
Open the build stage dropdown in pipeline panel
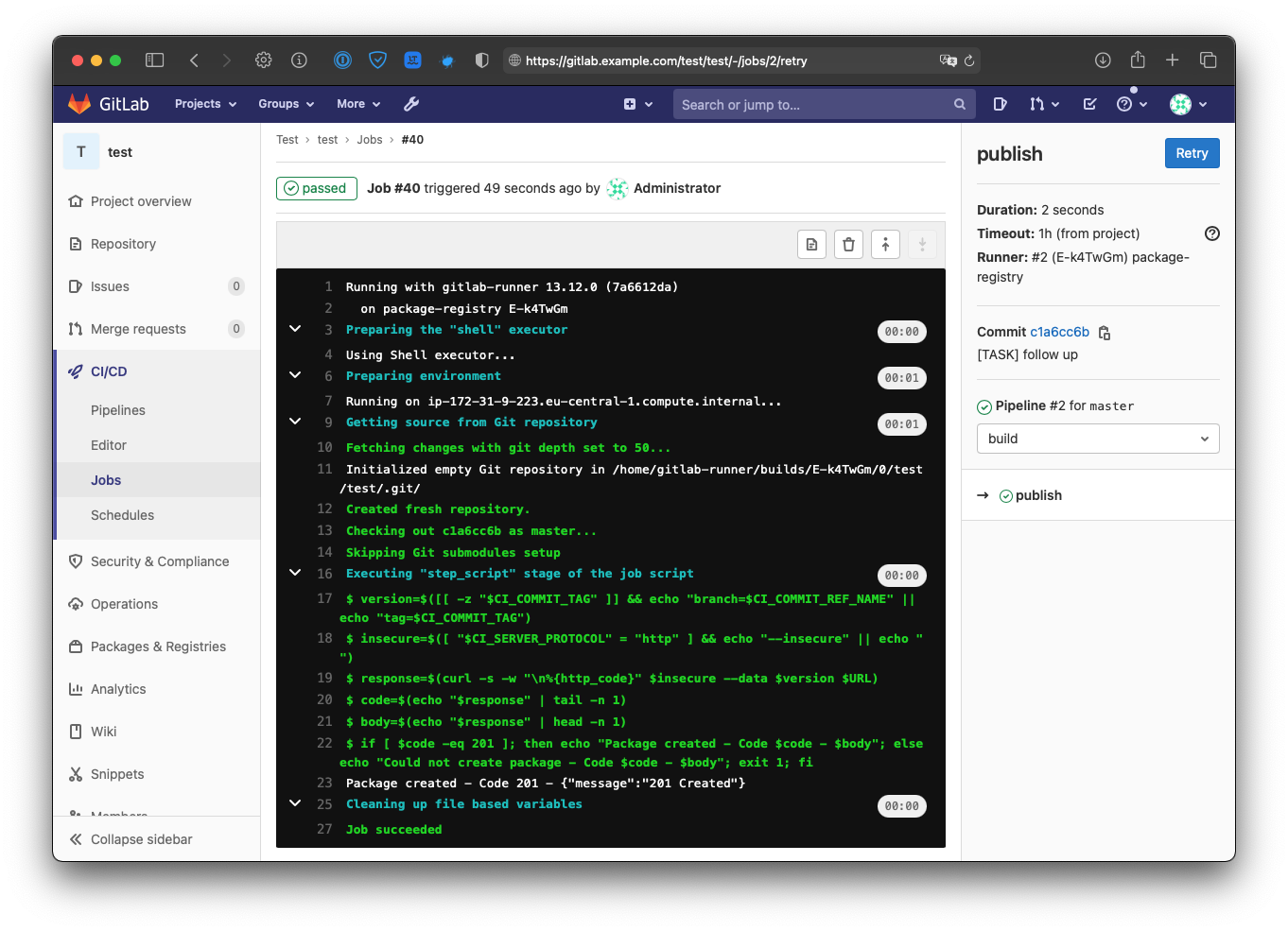point(1097,438)
